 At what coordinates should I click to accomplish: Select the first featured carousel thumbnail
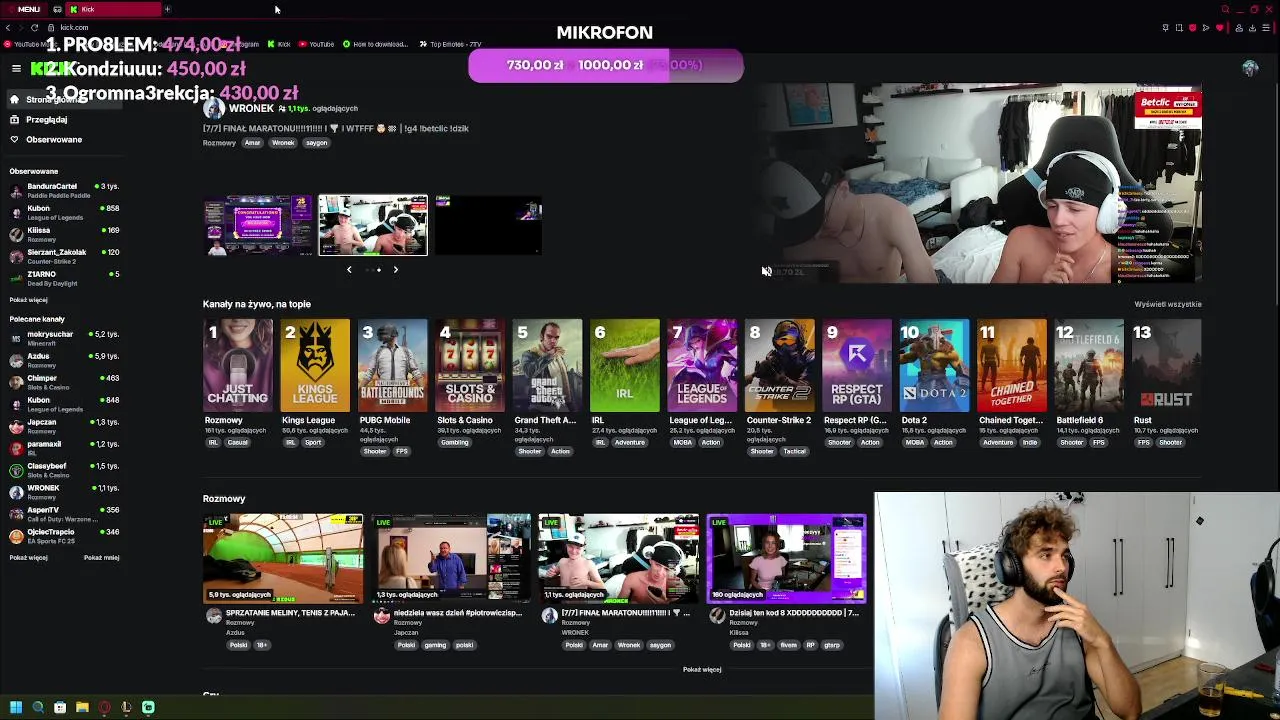[259, 225]
